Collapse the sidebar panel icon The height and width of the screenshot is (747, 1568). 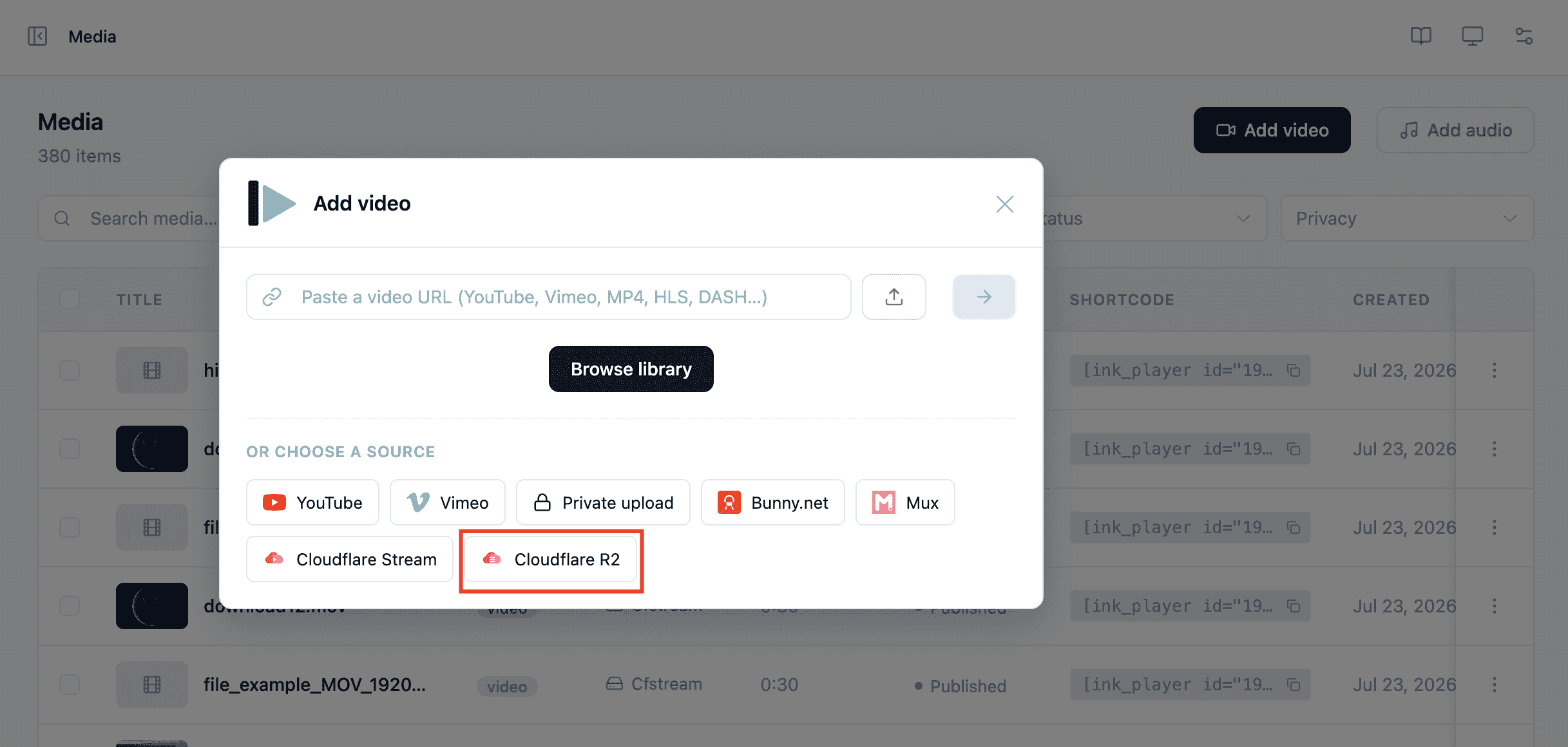(37, 36)
